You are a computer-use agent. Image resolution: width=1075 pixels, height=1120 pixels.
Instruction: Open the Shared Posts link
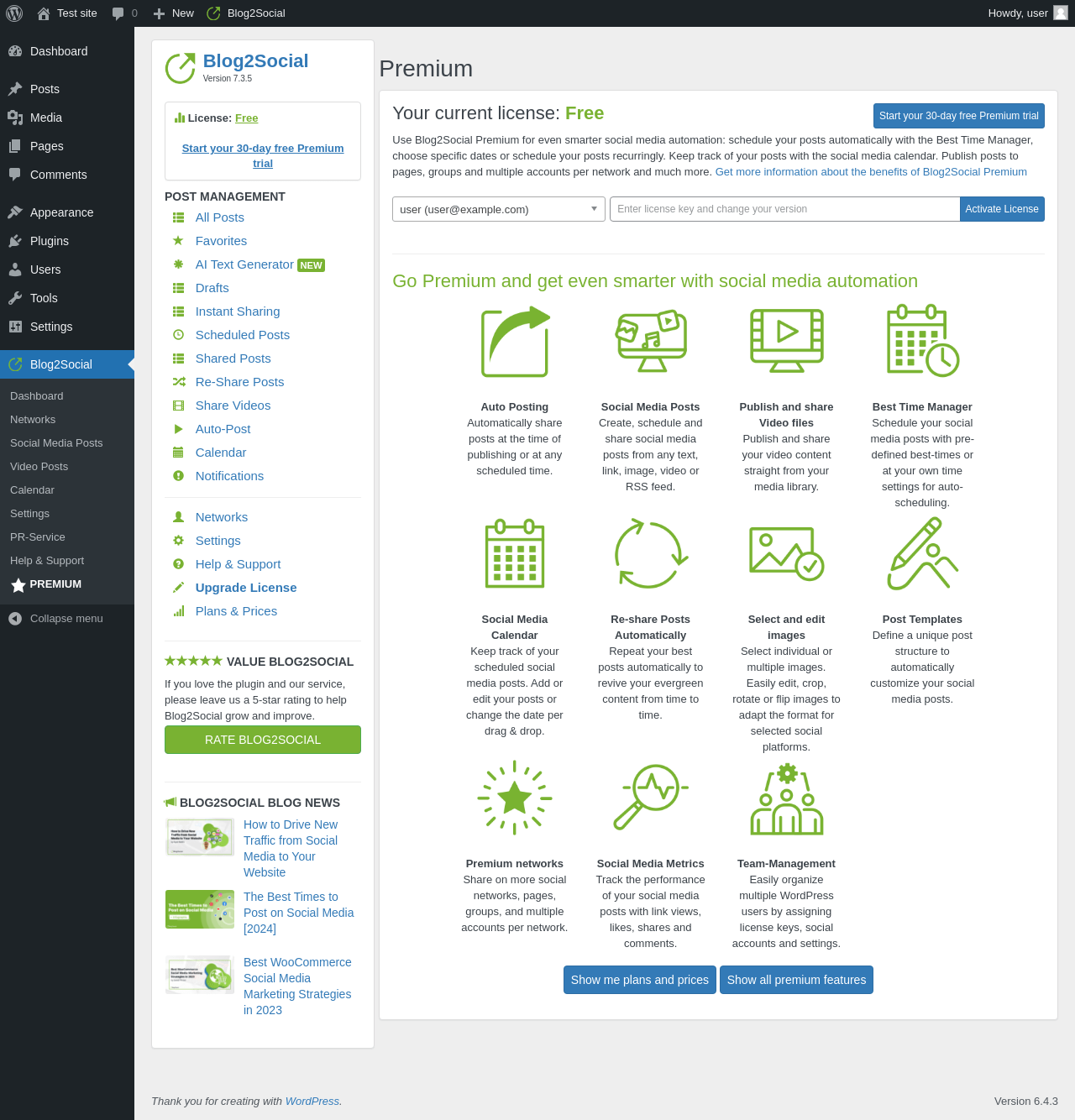pos(233,359)
